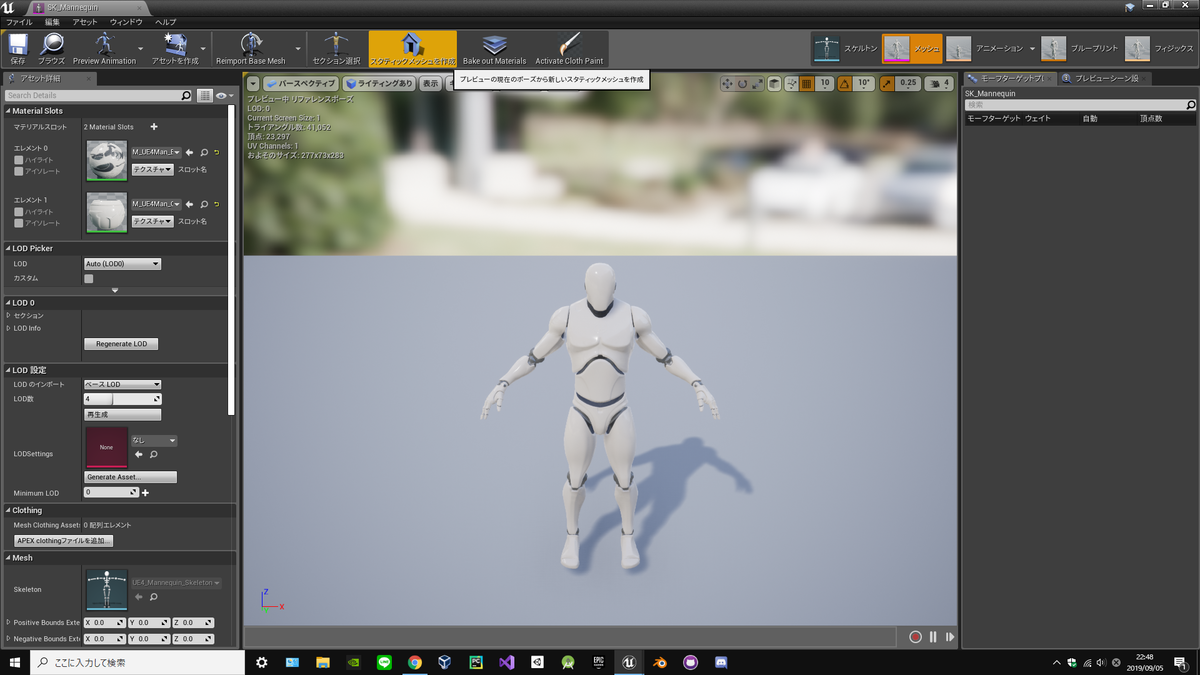Click the 保存 save icon in toolbar

tap(18, 47)
